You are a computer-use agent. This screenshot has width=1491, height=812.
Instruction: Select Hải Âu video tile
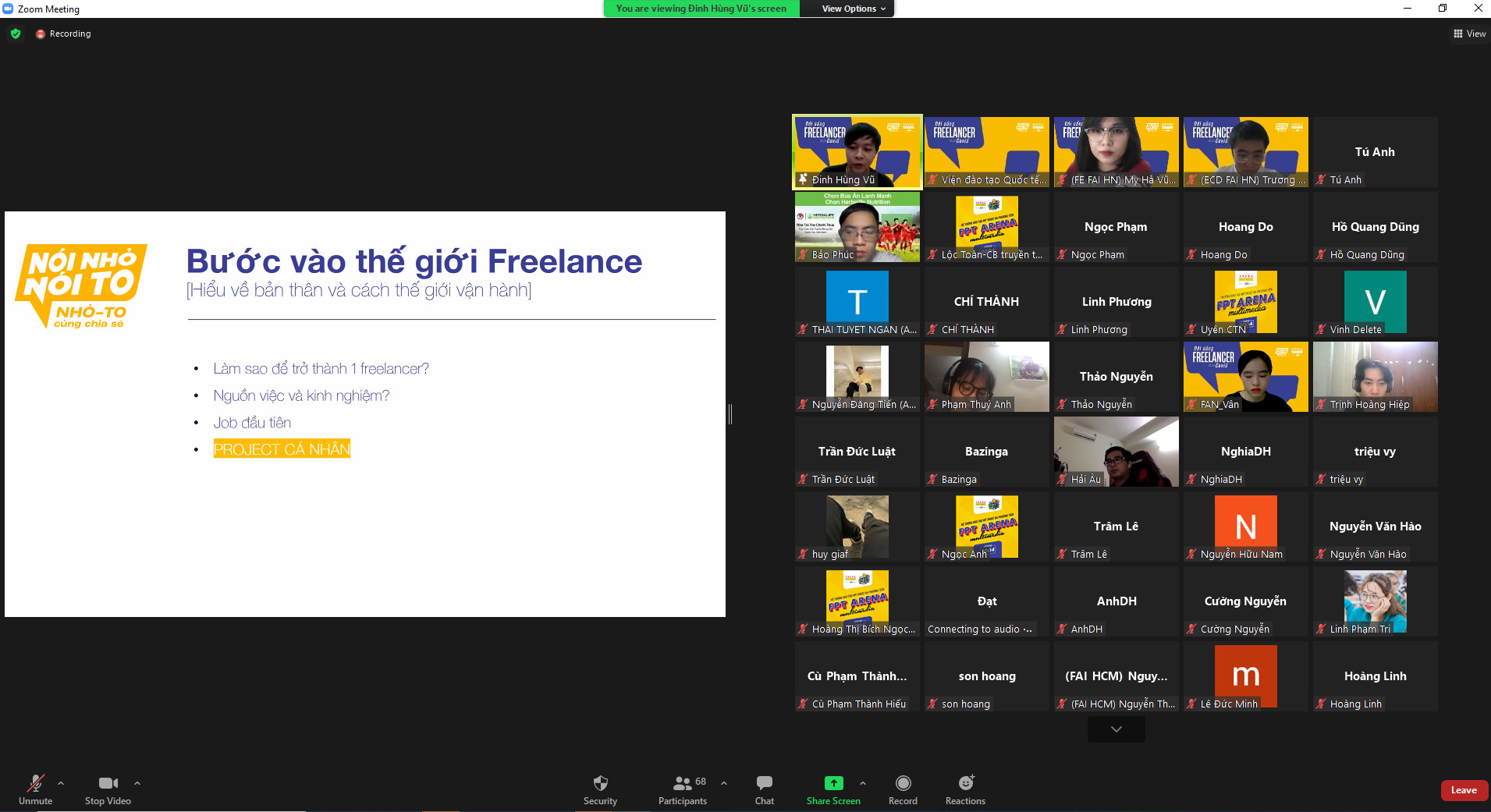click(1116, 452)
